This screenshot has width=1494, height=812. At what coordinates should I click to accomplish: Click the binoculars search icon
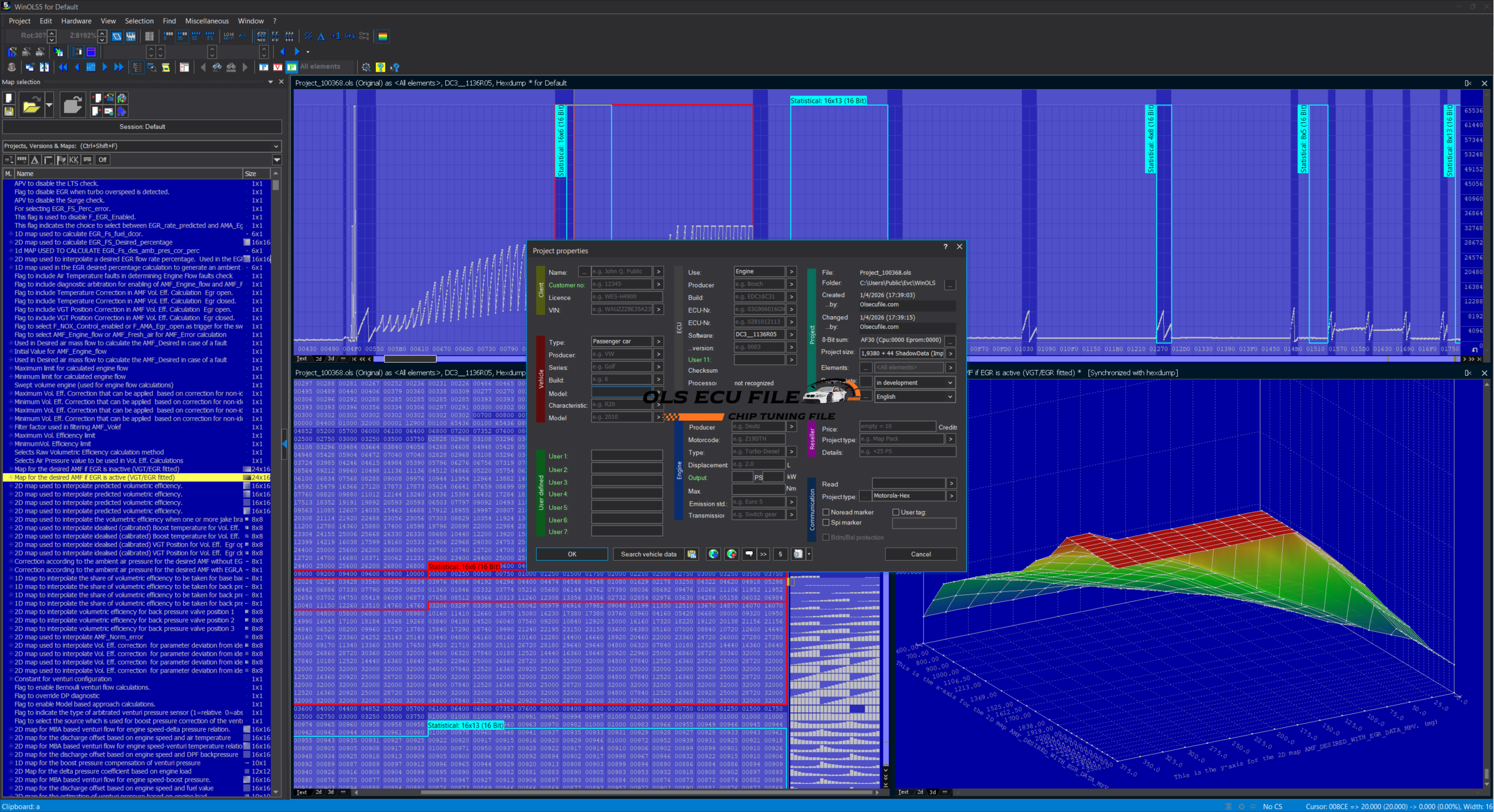pyautogui.click(x=217, y=67)
